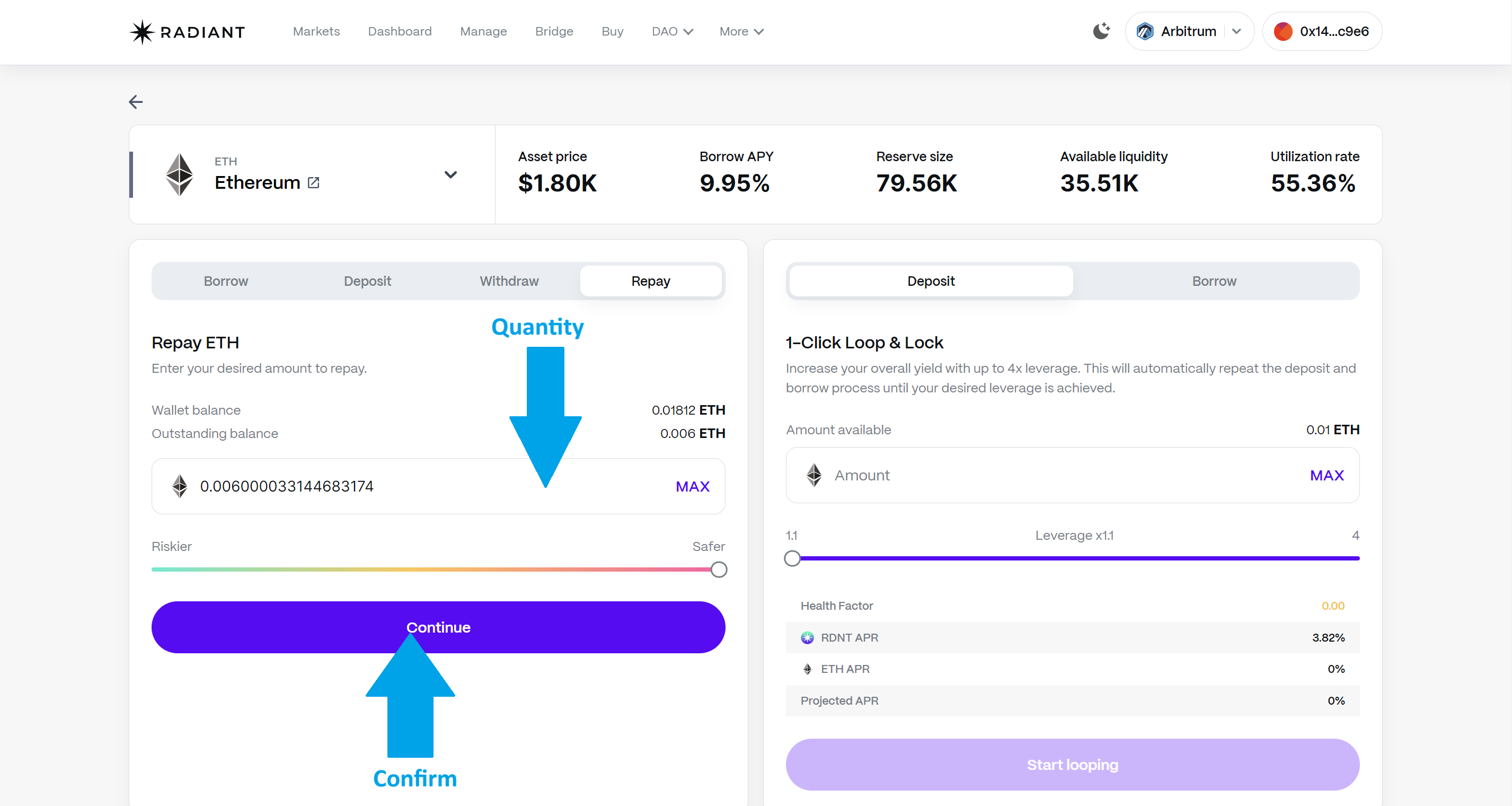
Task: Open the Markets nav item
Action: pos(316,31)
